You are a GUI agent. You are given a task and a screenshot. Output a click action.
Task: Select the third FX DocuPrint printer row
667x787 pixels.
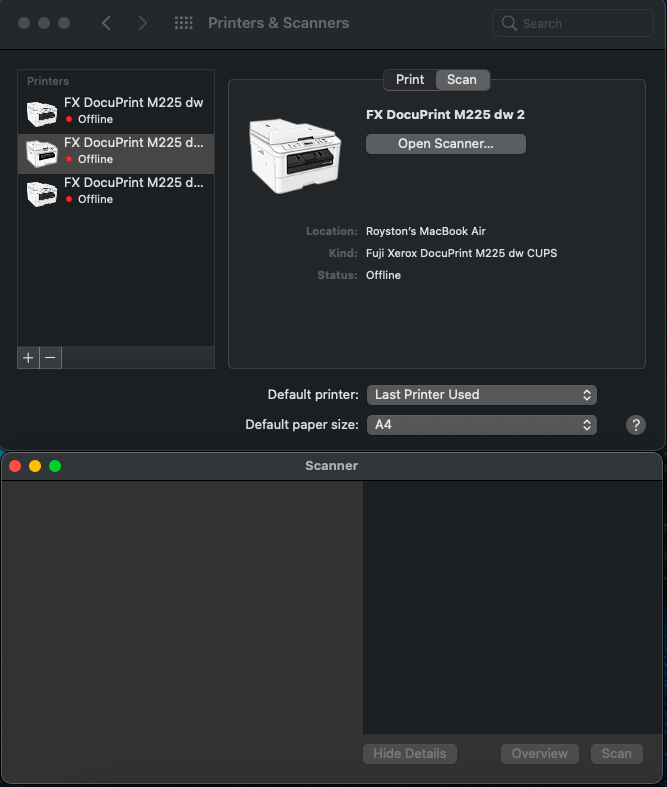116,192
